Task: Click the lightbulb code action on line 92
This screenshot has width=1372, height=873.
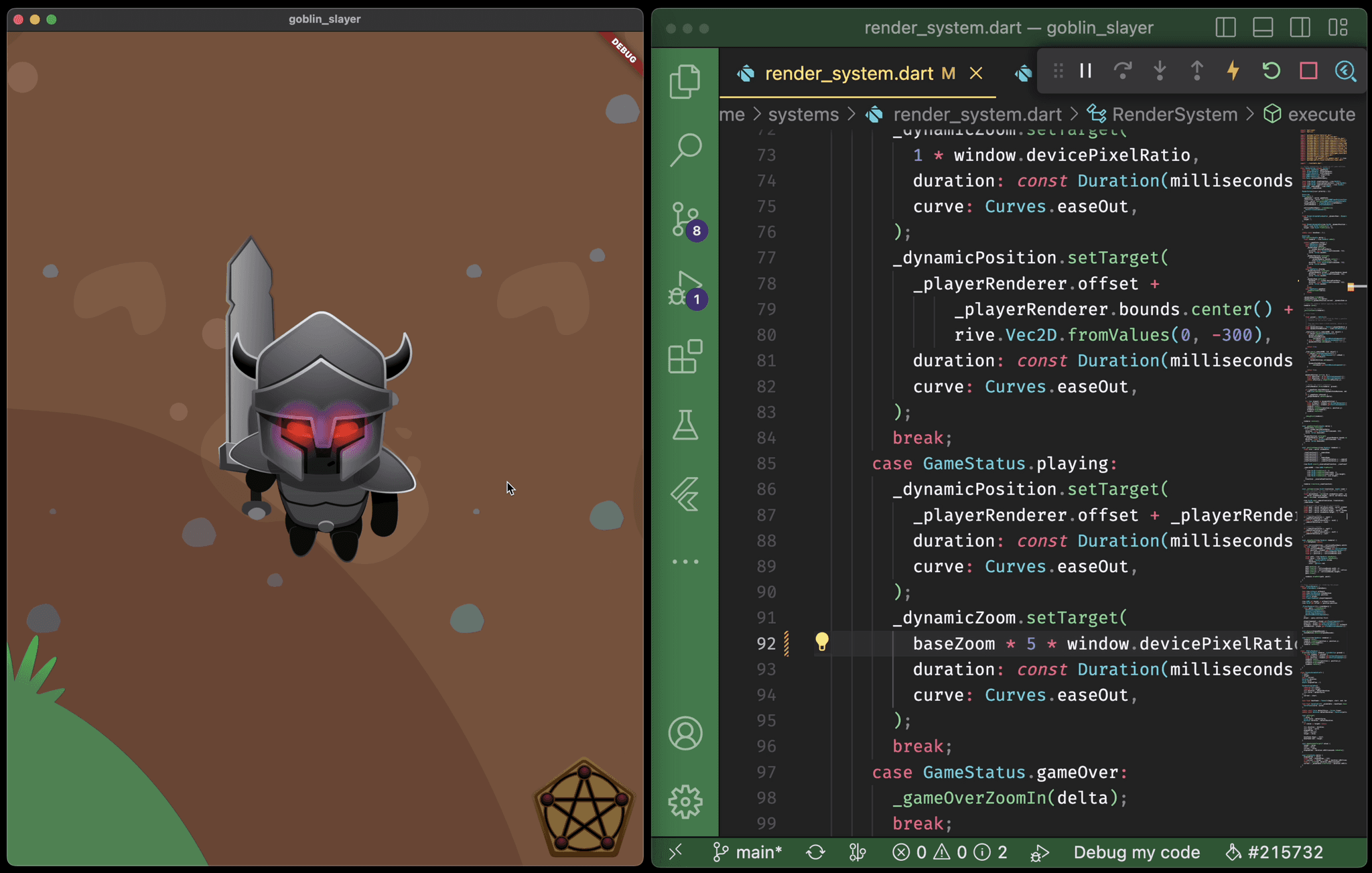Action: [x=822, y=643]
